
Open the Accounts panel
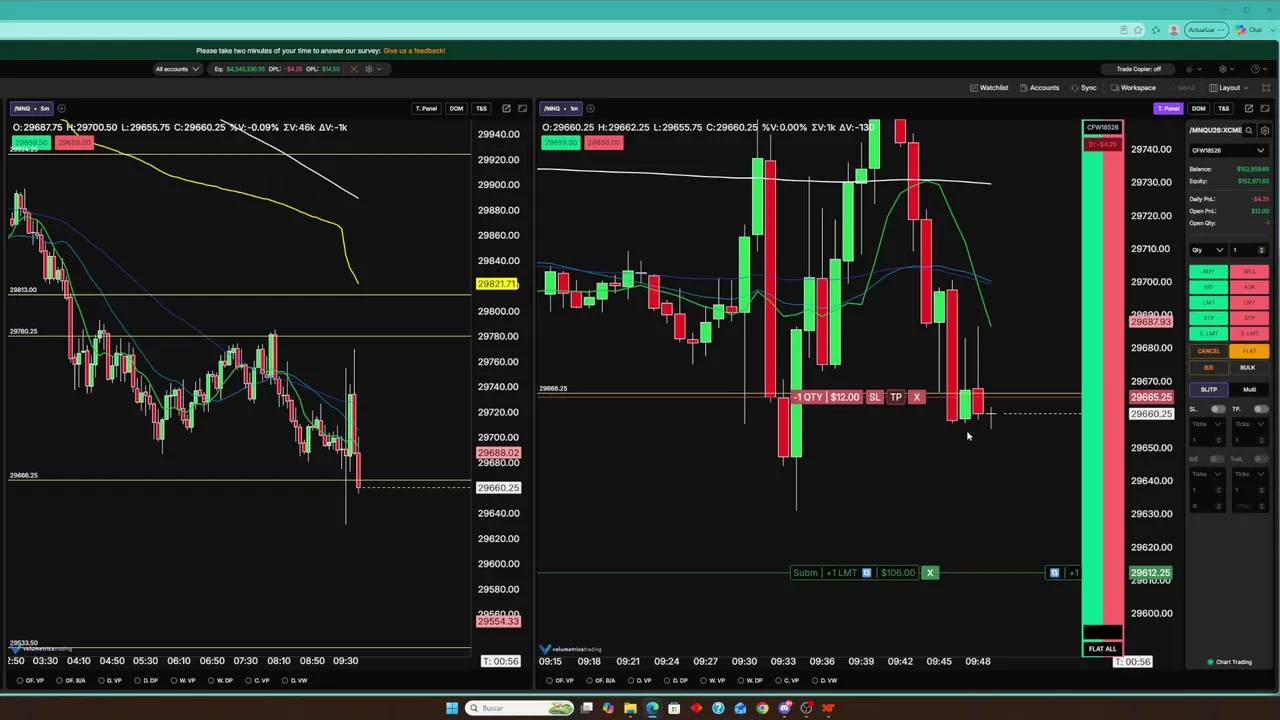click(1039, 88)
